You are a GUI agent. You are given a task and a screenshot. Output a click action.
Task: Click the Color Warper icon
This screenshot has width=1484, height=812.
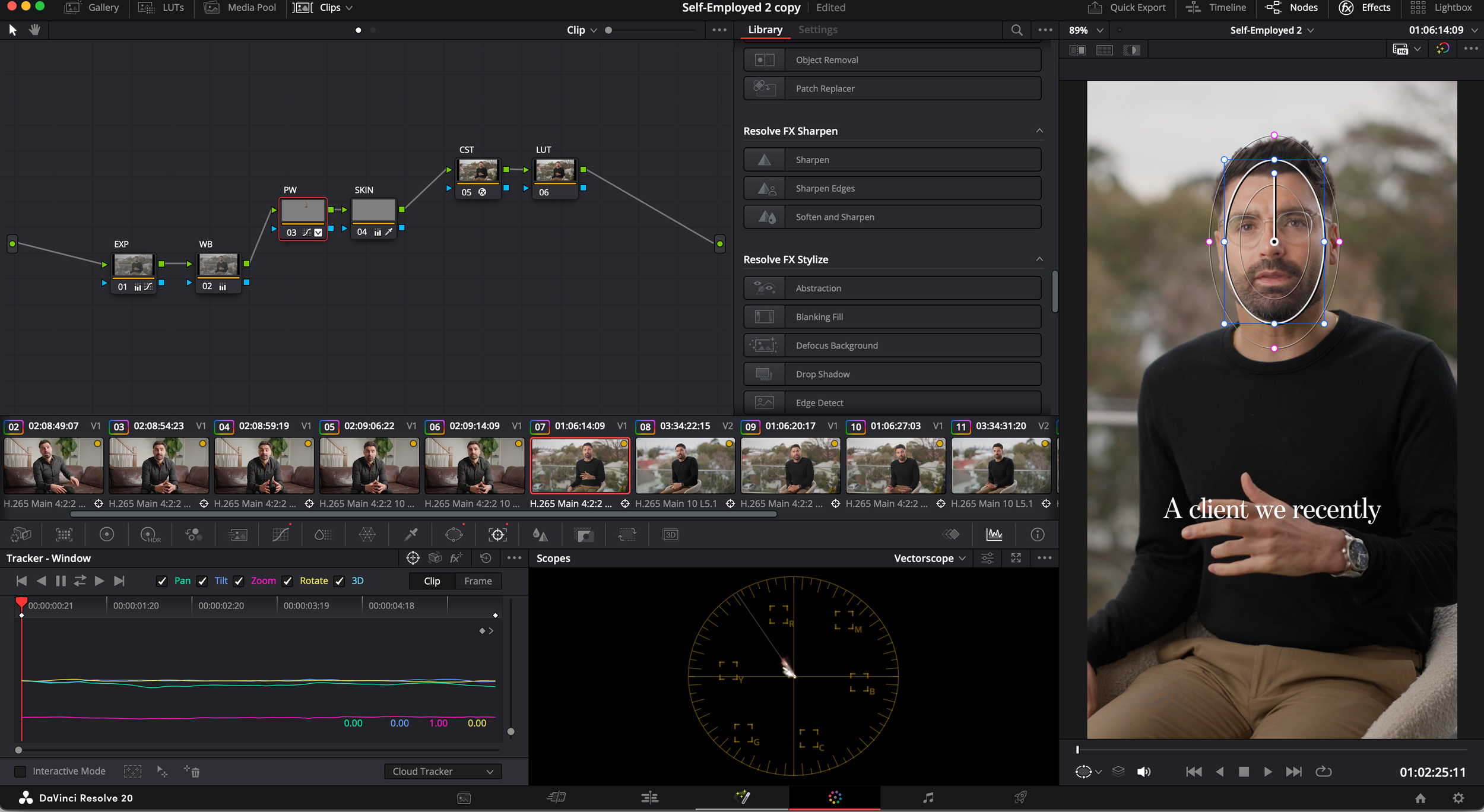point(367,535)
